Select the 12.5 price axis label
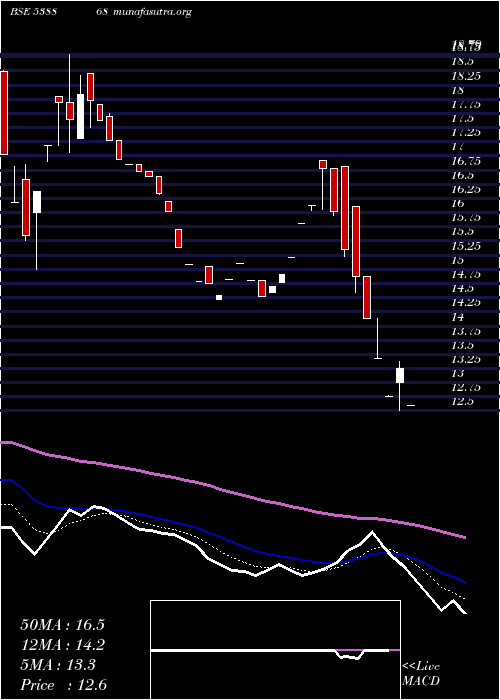 [x=462, y=402]
